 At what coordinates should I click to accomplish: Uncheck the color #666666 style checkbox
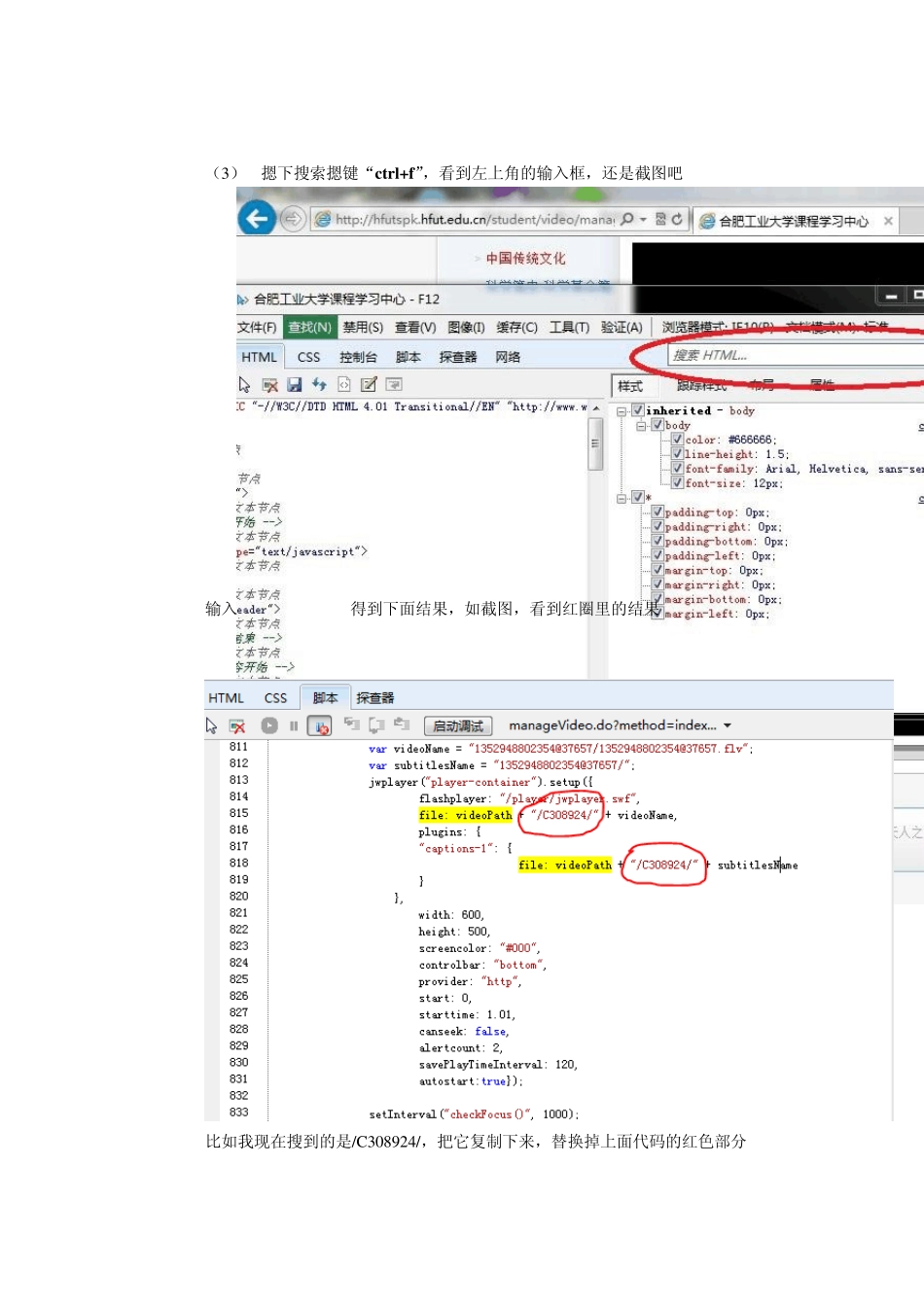[677, 440]
